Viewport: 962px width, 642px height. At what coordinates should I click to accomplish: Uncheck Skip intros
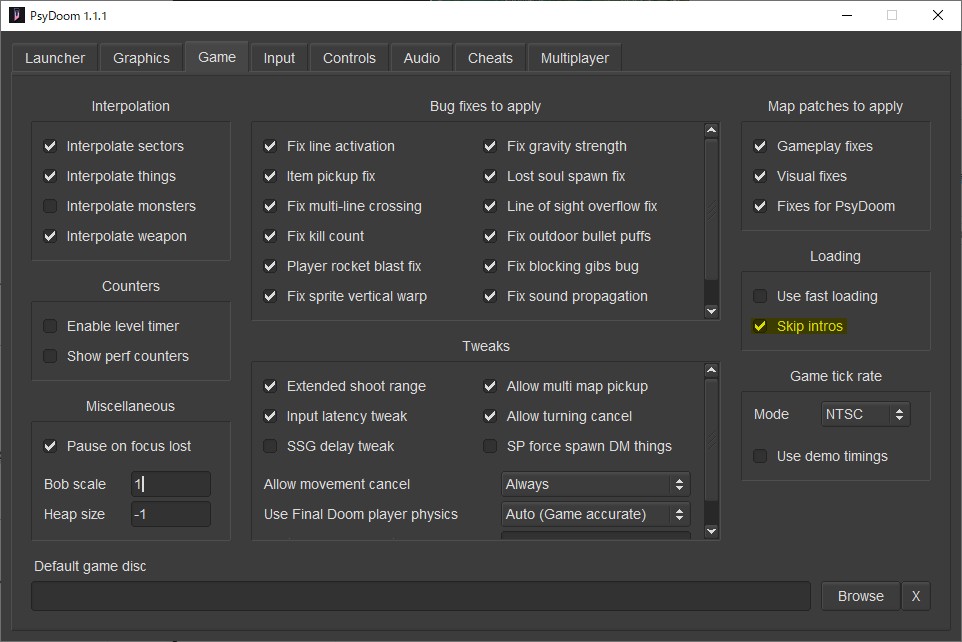[x=760, y=326]
